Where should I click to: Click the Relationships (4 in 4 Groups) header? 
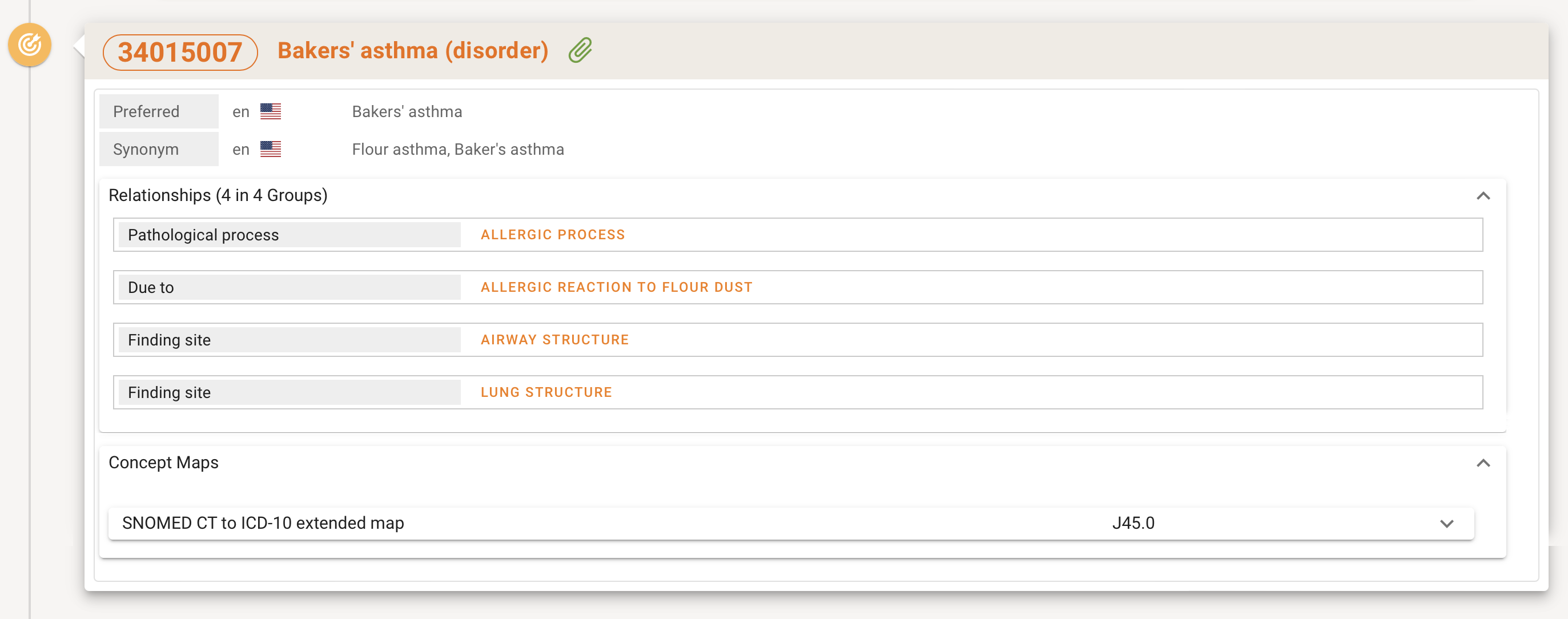point(218,195)
